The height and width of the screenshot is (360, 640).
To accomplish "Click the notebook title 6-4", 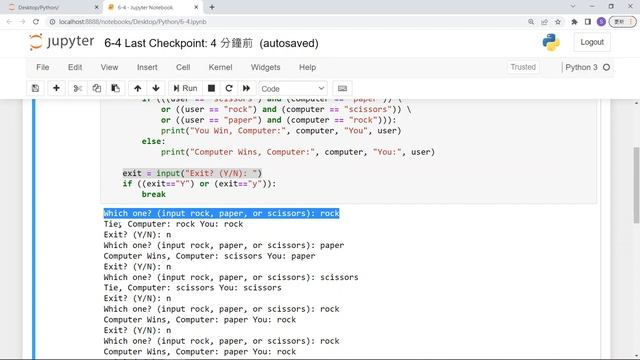I will click(113, 43).
